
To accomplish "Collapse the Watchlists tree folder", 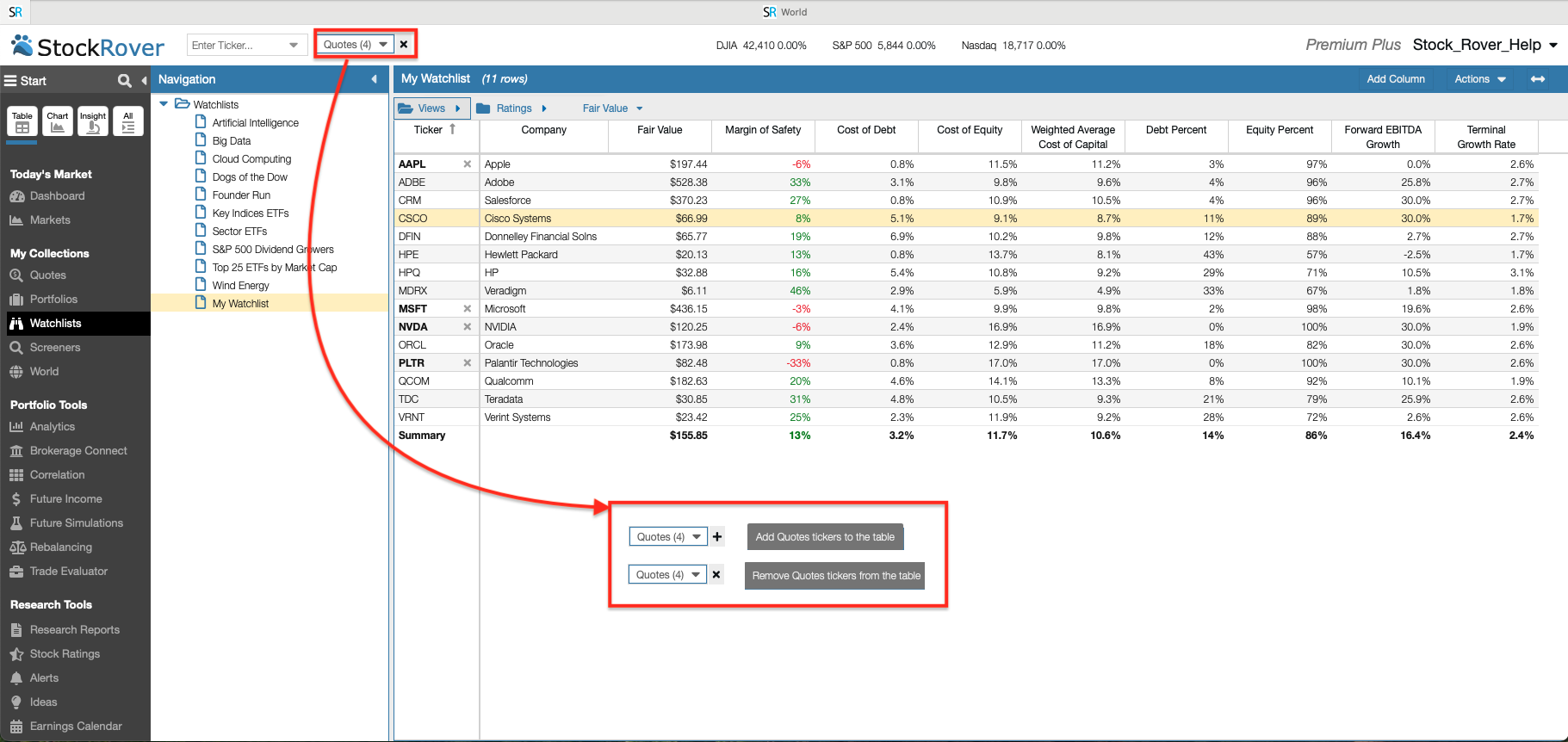I will 164,104.
